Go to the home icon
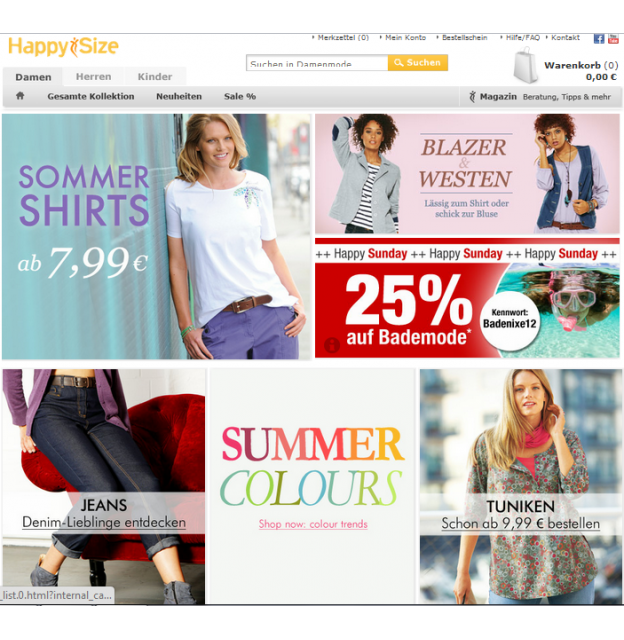This screenshot has height=640, width=624. click(x=20, y=96)
